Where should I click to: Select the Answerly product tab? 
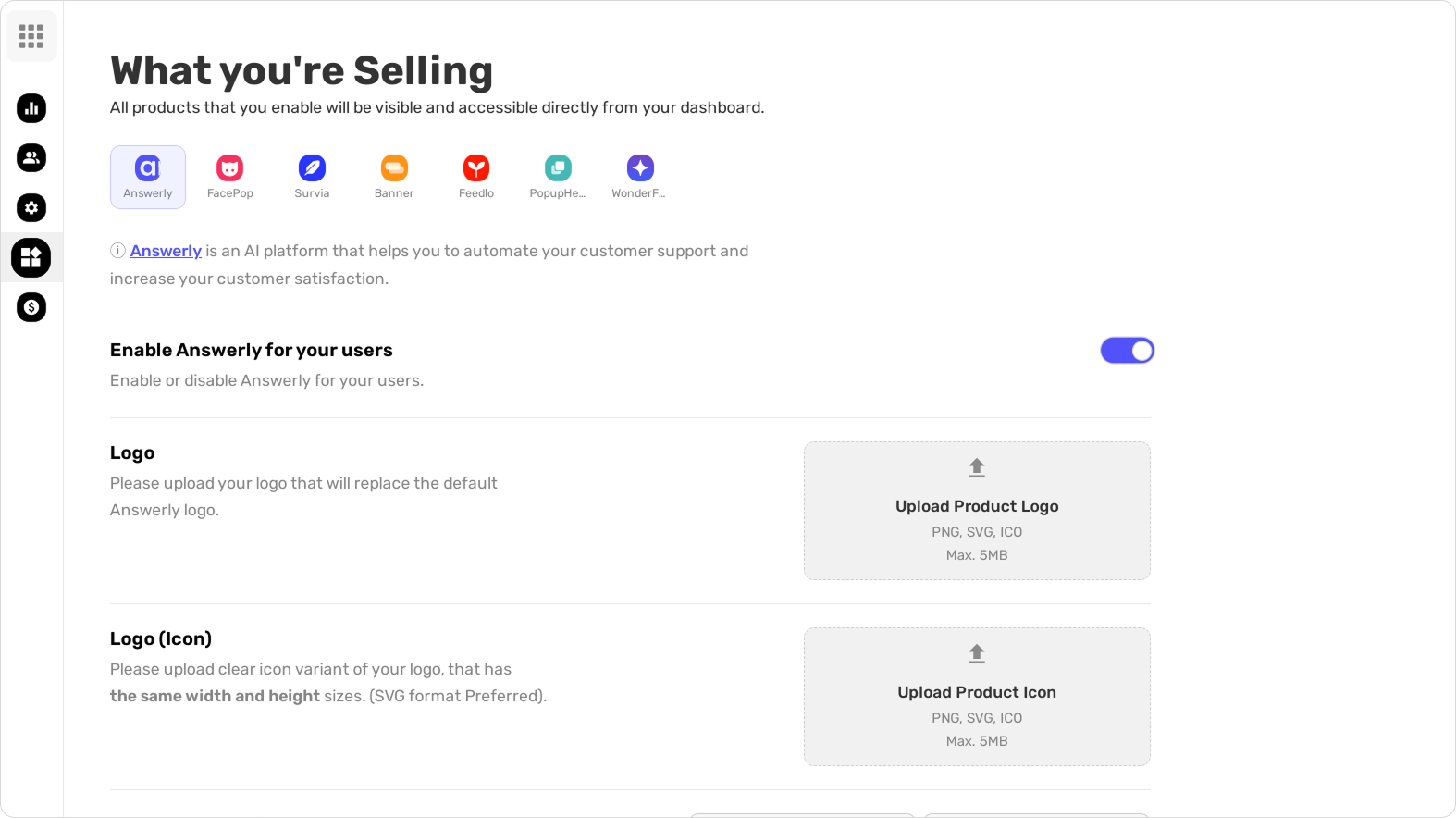pyautogui.click(x=148, y=177)
